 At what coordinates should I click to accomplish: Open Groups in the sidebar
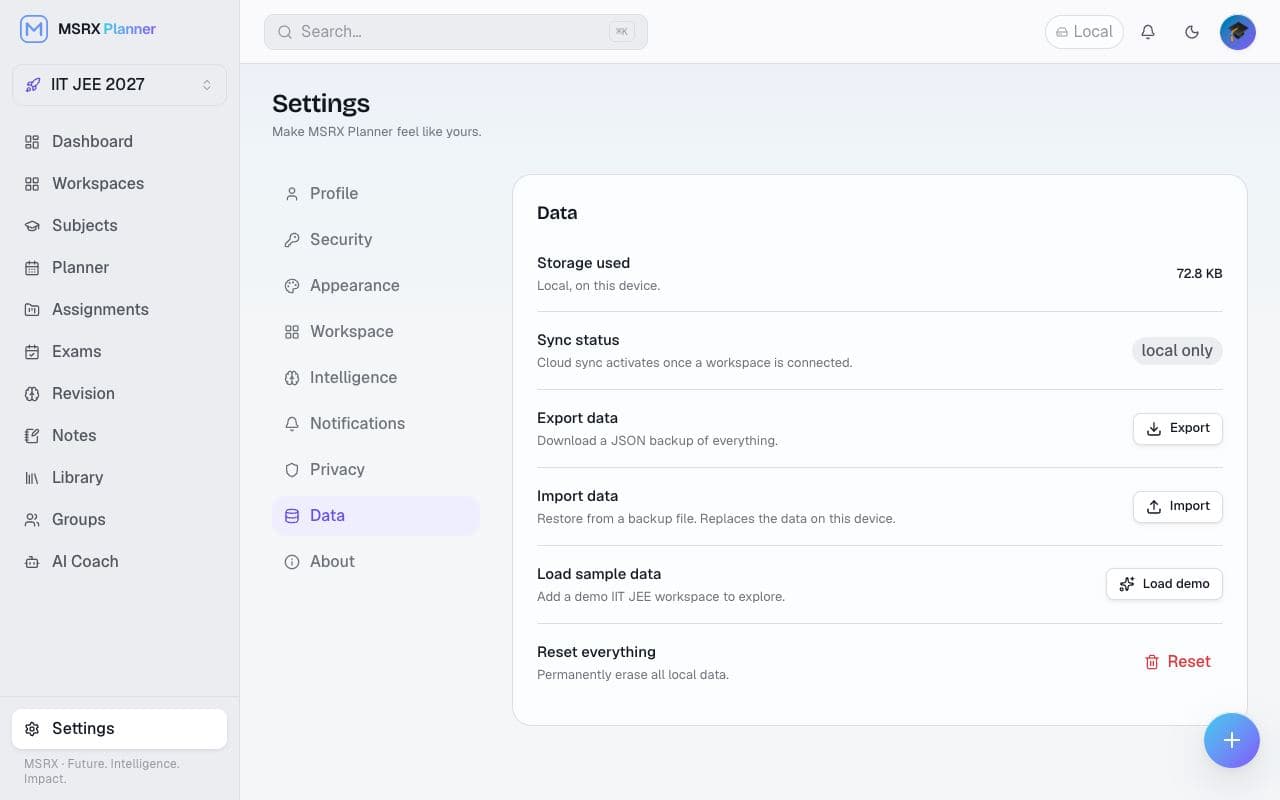coord(119,519)
